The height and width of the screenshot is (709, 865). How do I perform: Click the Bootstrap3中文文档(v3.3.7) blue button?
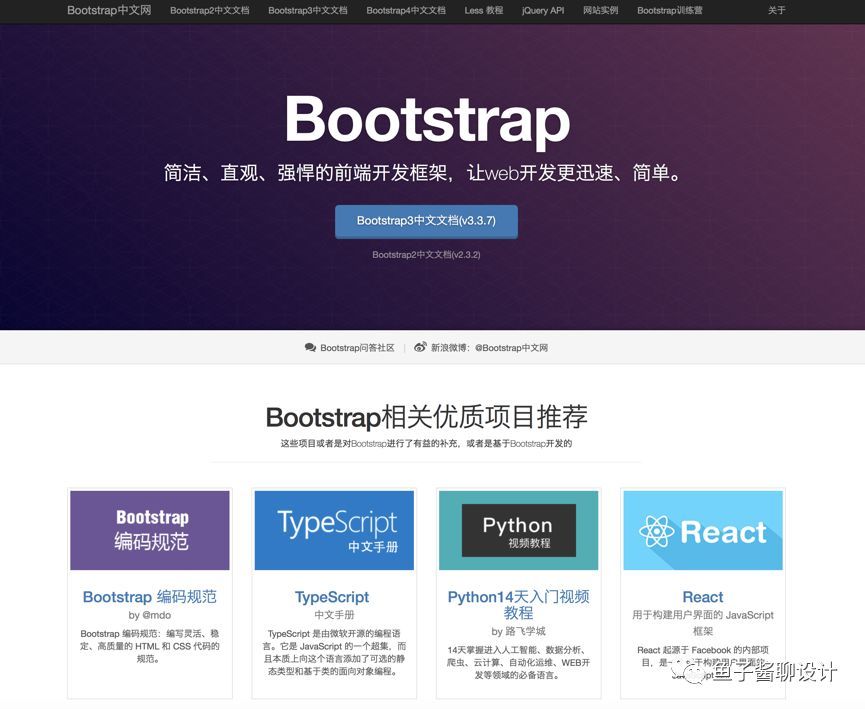pos(426,221)
